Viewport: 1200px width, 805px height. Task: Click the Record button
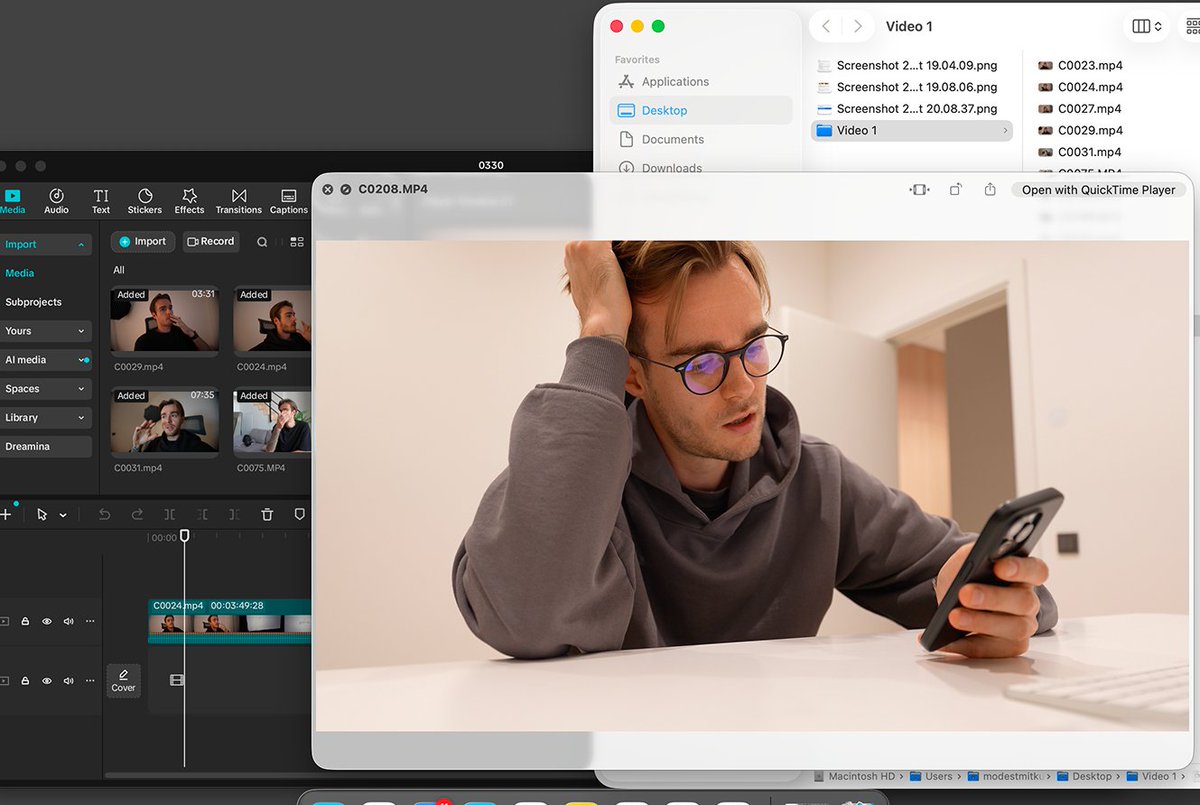[211, 241]
